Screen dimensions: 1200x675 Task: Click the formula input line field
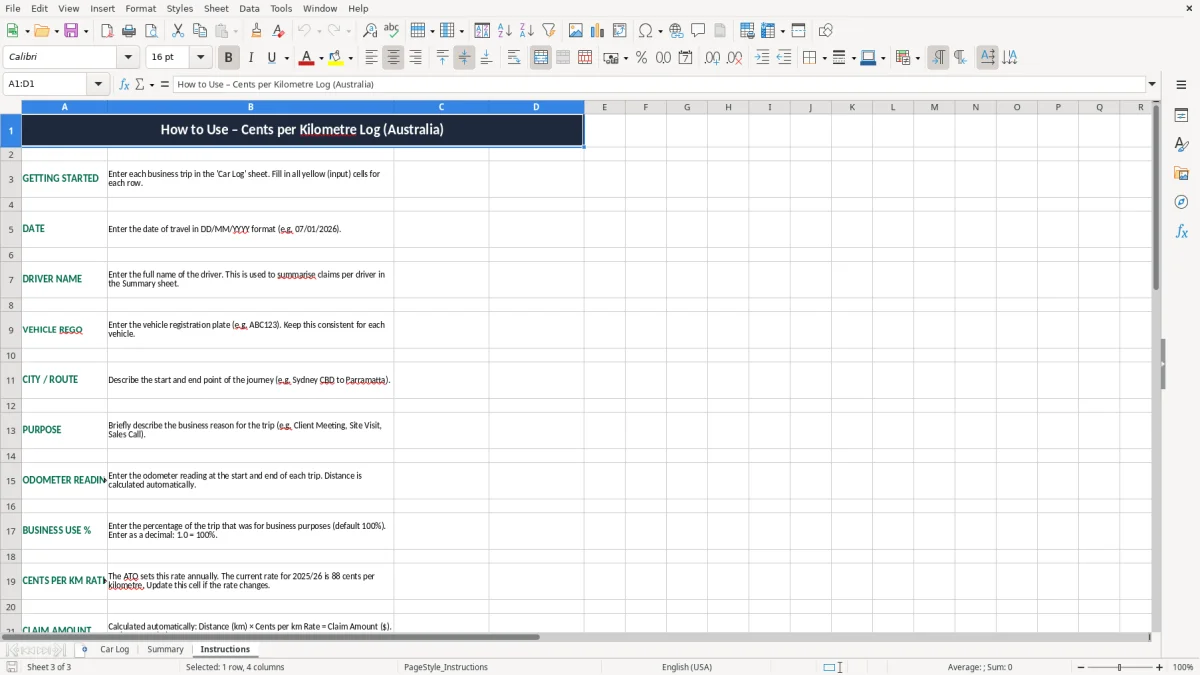click(659, 85)
